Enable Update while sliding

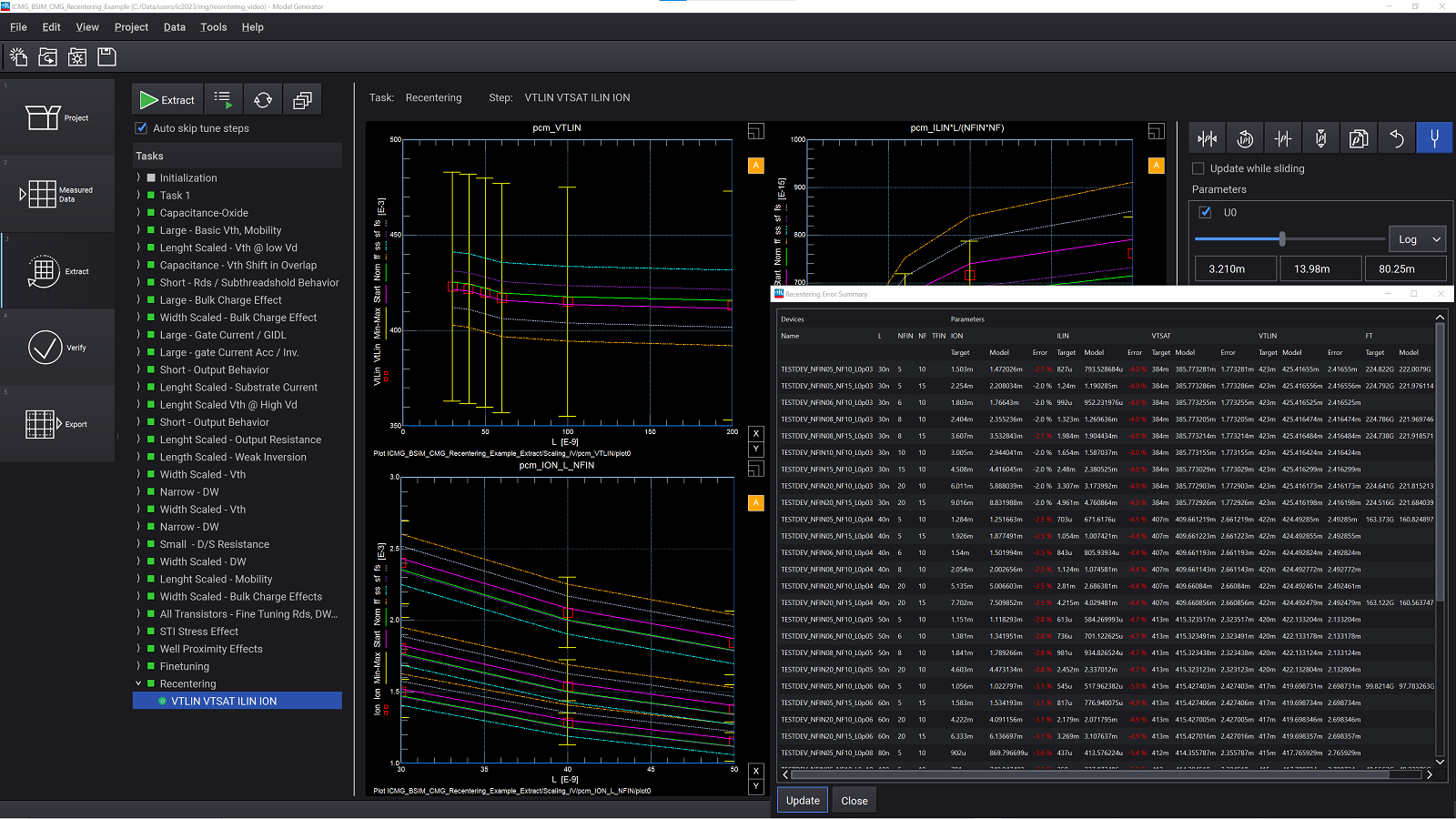click(x=1198, y=168)
